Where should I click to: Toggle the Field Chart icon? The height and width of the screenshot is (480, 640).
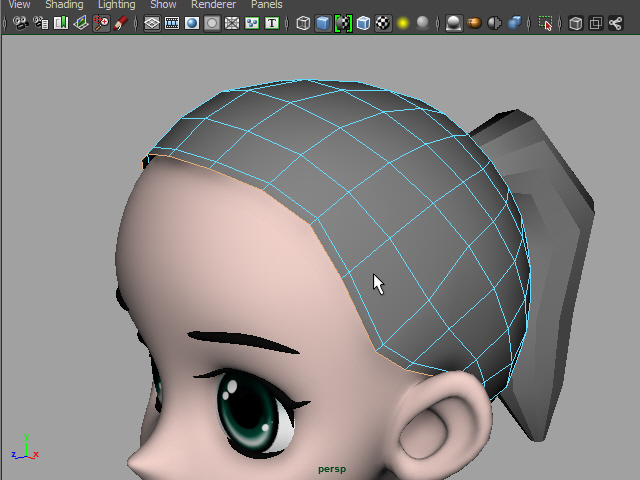point(232,23)
